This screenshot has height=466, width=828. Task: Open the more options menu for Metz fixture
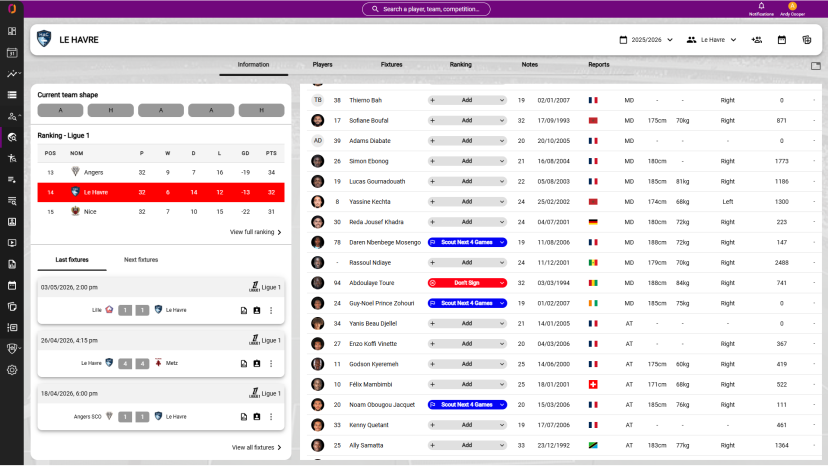[x=271, y=364]
